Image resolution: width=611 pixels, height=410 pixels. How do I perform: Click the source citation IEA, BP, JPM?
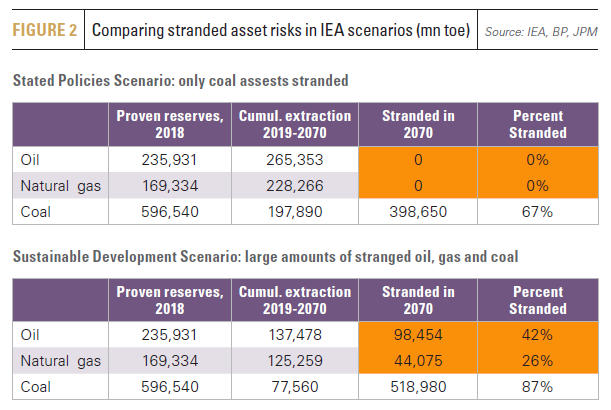(542, 32)
